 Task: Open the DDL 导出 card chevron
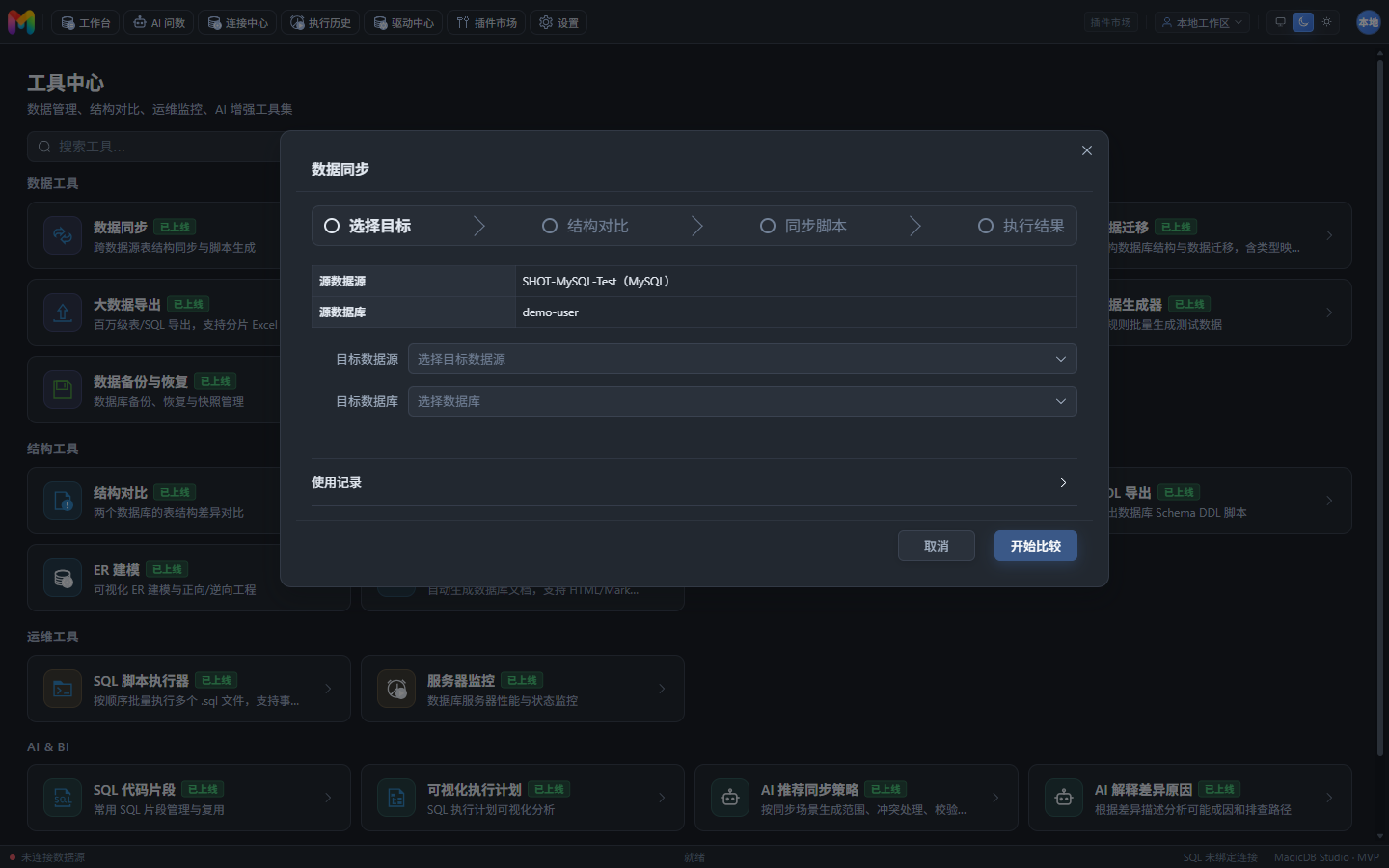(1329, 501)
